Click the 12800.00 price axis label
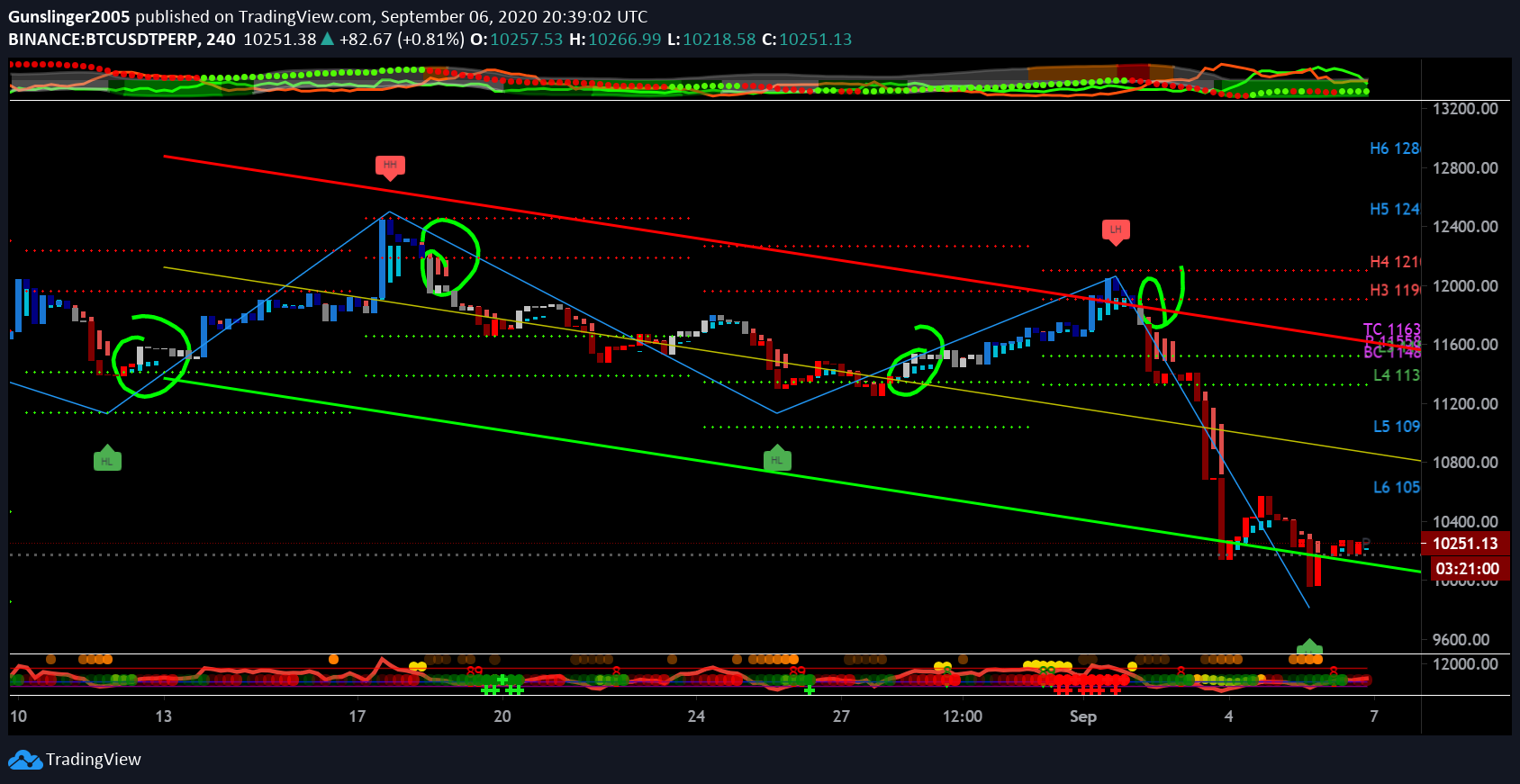The image size is (1520, 784). pyautogui.click(x=1465, y=168)
